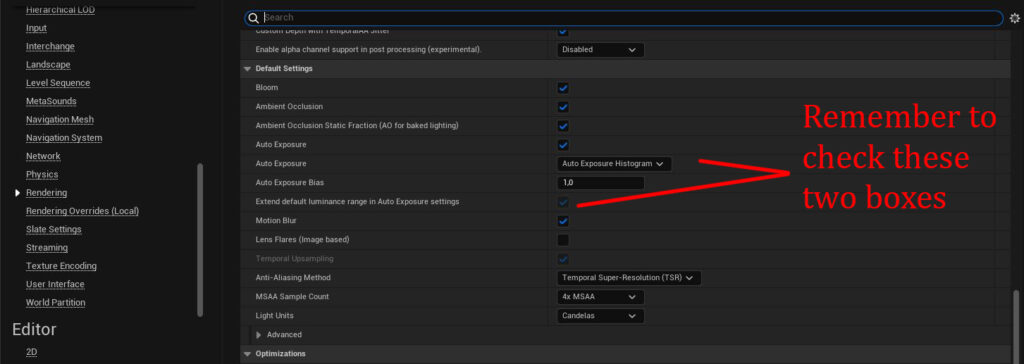Click the left category list scrollbar
This screenshot has height=364, width=1024.
[200, 240]
